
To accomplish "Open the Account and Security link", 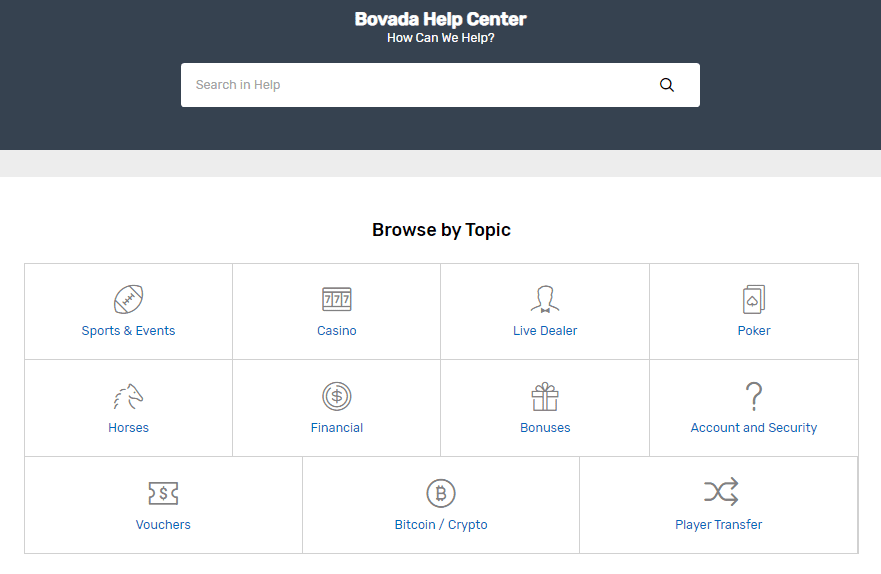I will (x=754, y=428).
